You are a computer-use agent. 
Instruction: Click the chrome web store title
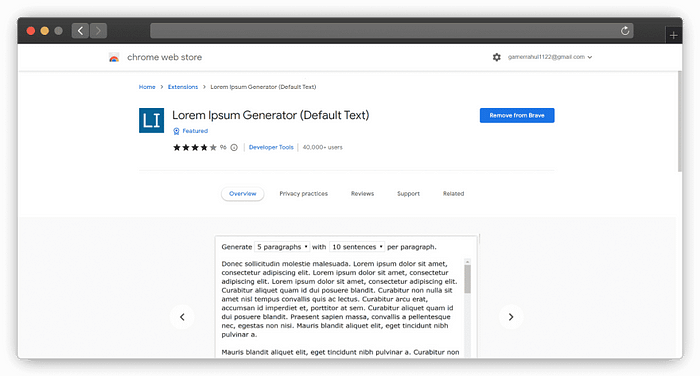[164, 57]
